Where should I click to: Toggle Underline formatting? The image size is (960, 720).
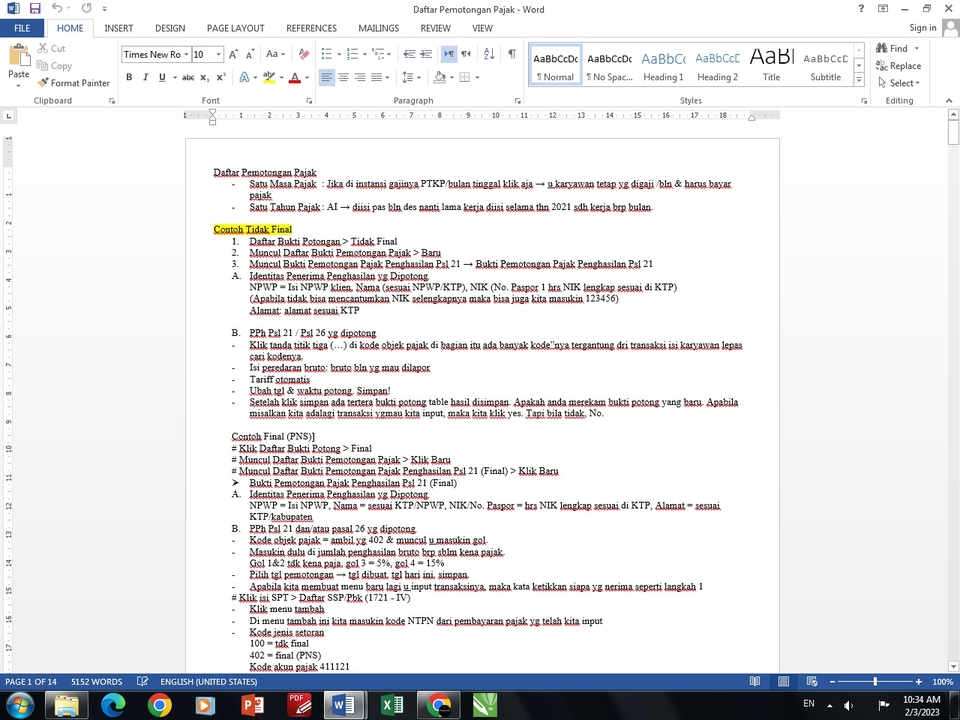pos(162,77)
